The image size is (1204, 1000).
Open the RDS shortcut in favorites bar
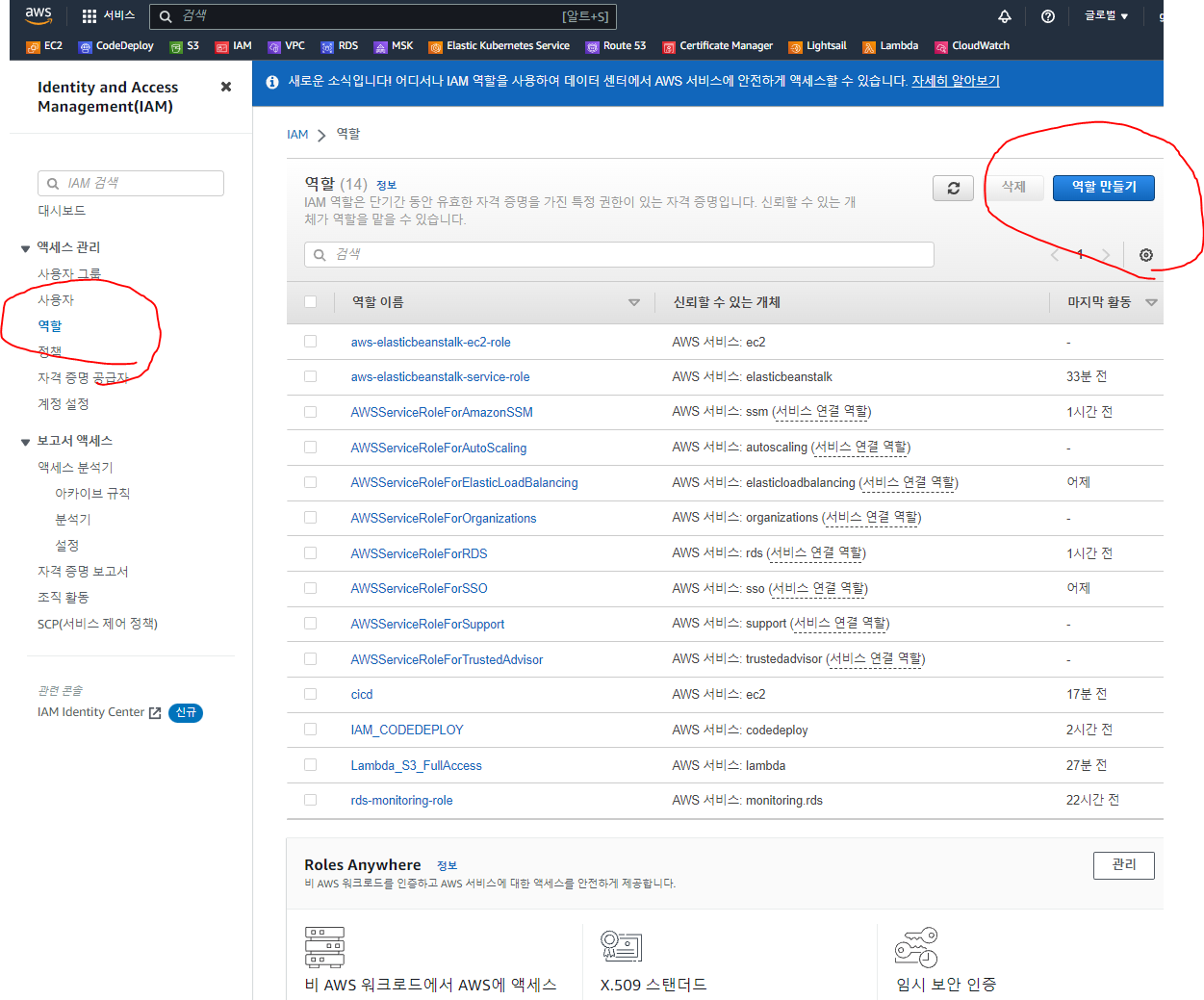339,46
